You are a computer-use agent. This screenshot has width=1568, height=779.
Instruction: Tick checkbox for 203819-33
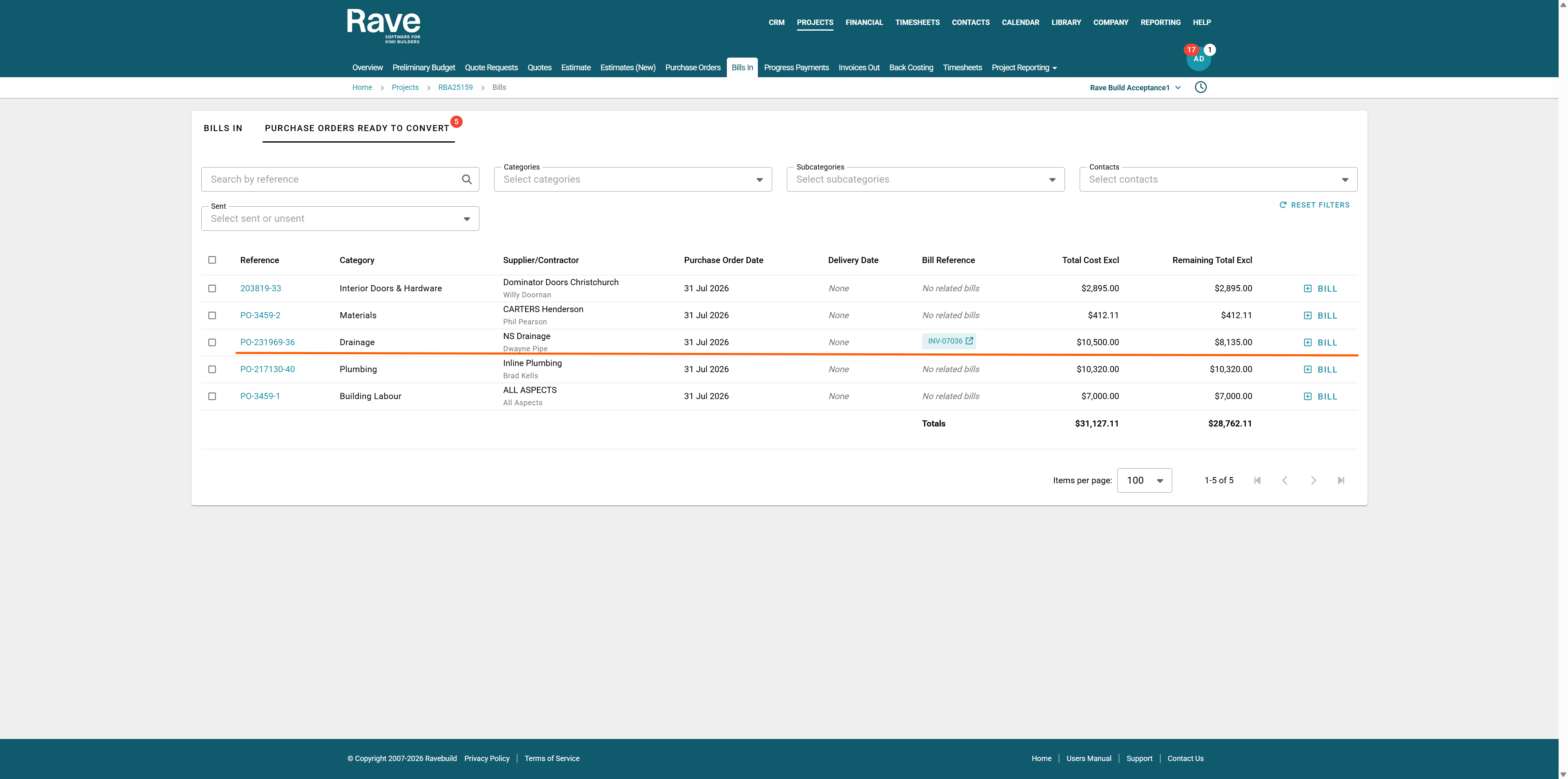pos(212,289)
